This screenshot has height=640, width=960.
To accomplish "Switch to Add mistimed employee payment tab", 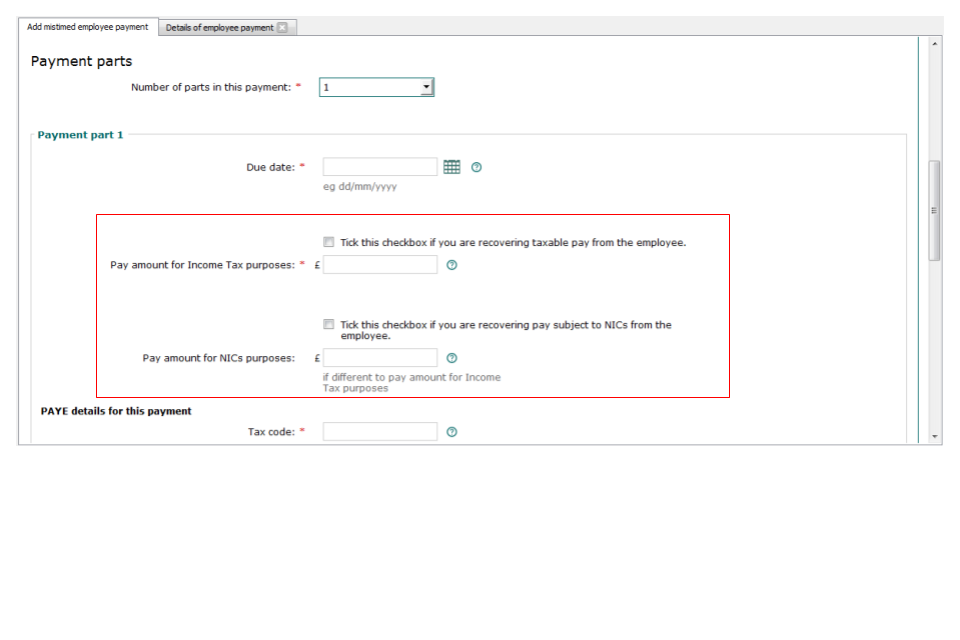I will point(88,27).
